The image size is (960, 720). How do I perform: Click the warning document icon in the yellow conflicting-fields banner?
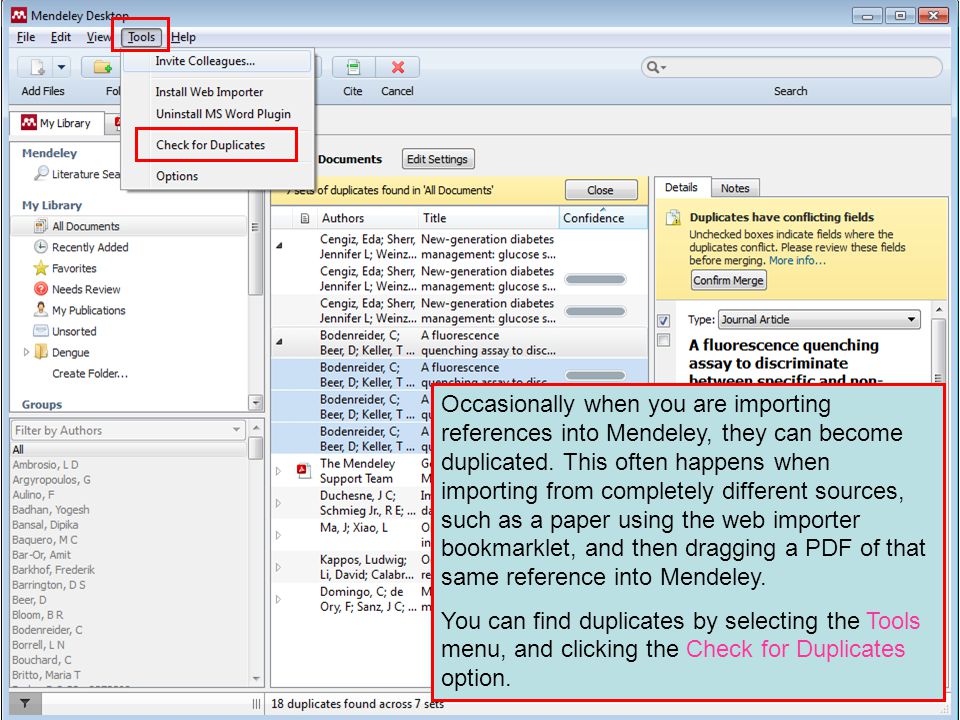[x=673, y=218]
